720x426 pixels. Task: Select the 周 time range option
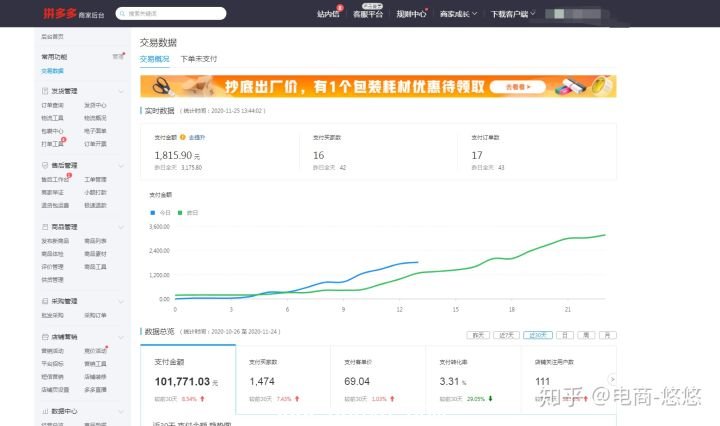(586, 335)
